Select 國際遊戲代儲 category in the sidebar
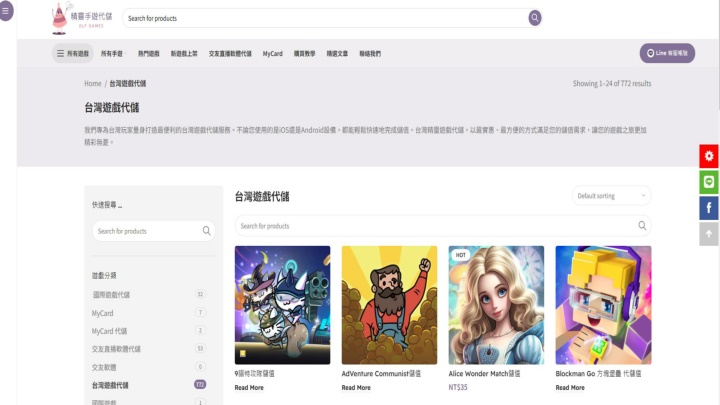The height and width of the screenshot is (405, 720). tap(111, 295)
